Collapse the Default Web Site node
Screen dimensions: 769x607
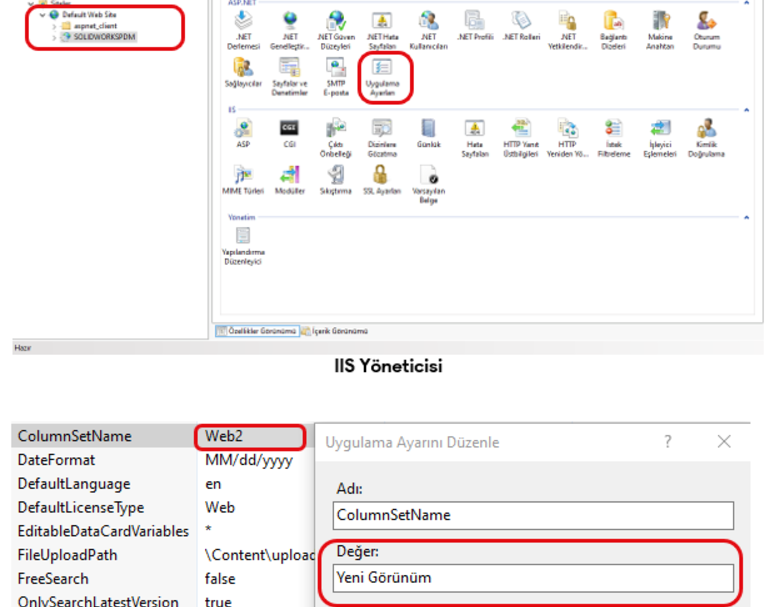point(42,16)
